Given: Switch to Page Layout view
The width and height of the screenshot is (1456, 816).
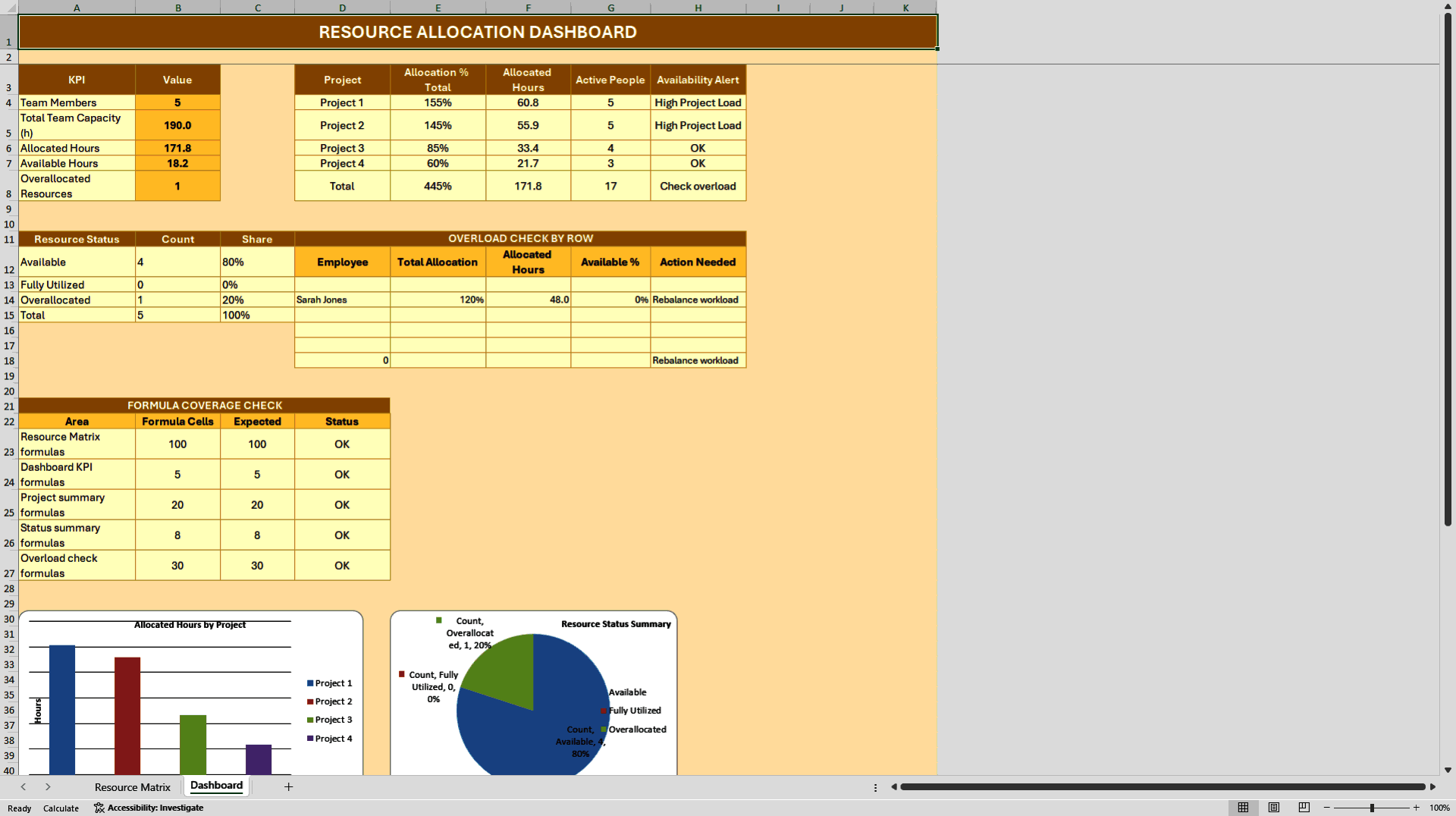Looking at the screenshot, I should pyautogui.click(x=1274, y=808).
